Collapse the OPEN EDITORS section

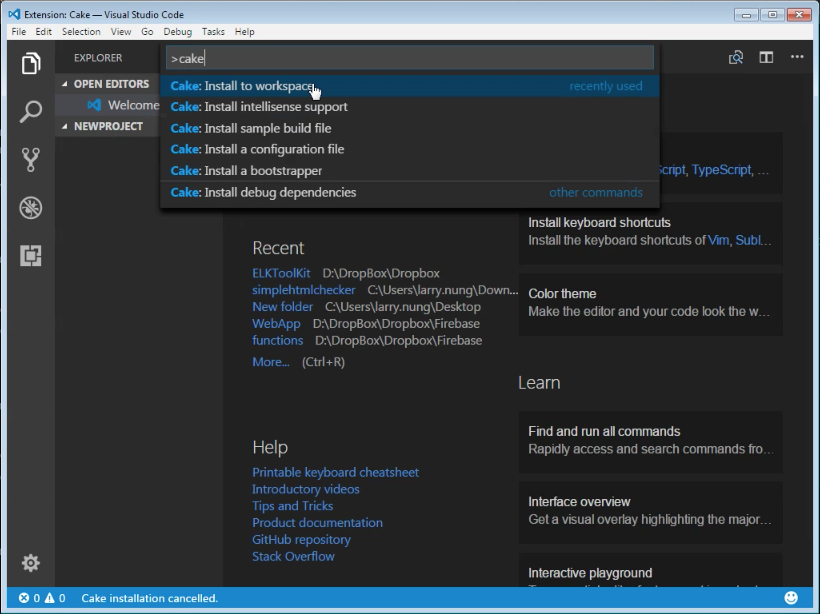tap(64, 84)
